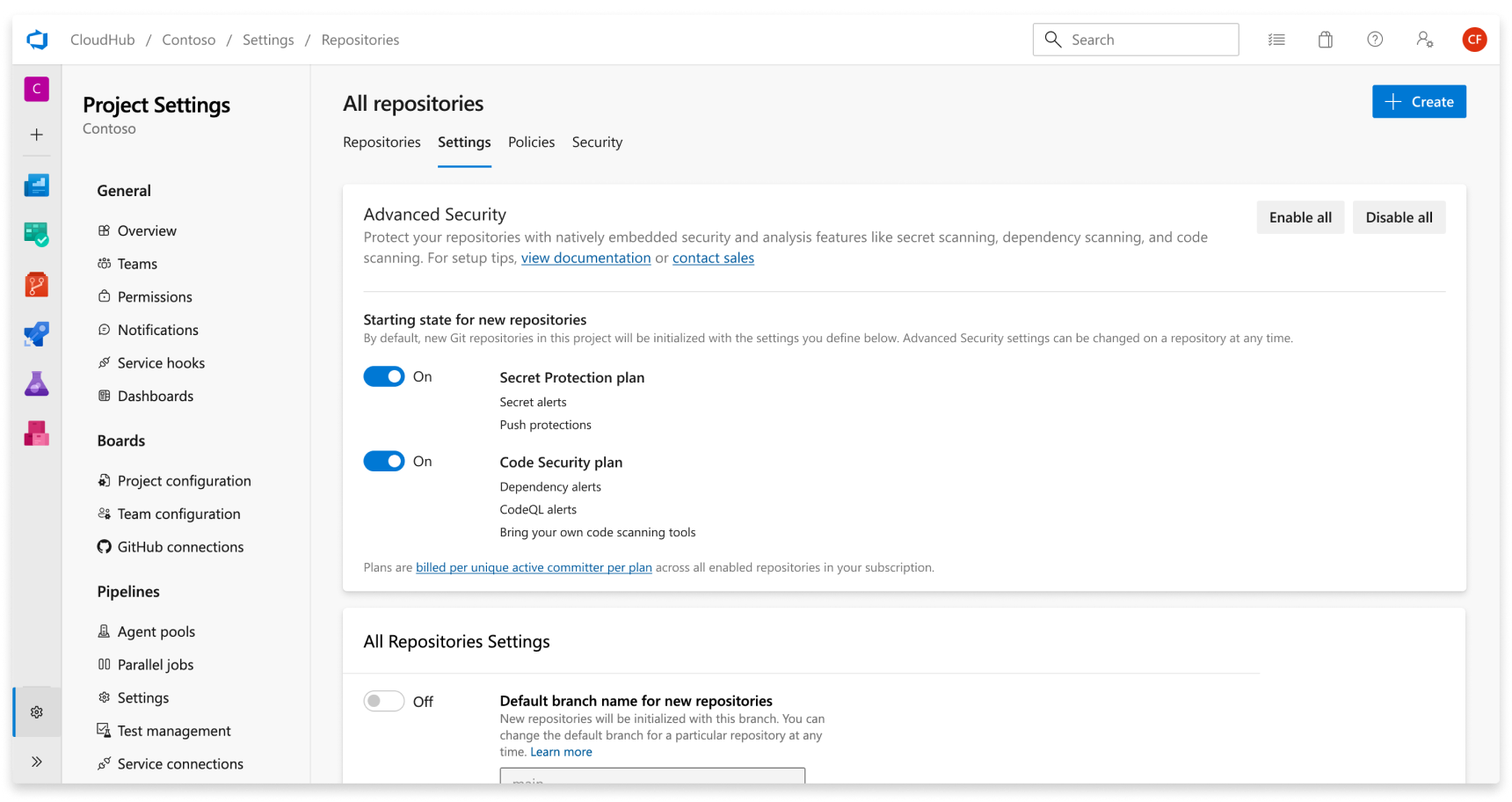Open user settings icon in the header

coord(1425,40)
